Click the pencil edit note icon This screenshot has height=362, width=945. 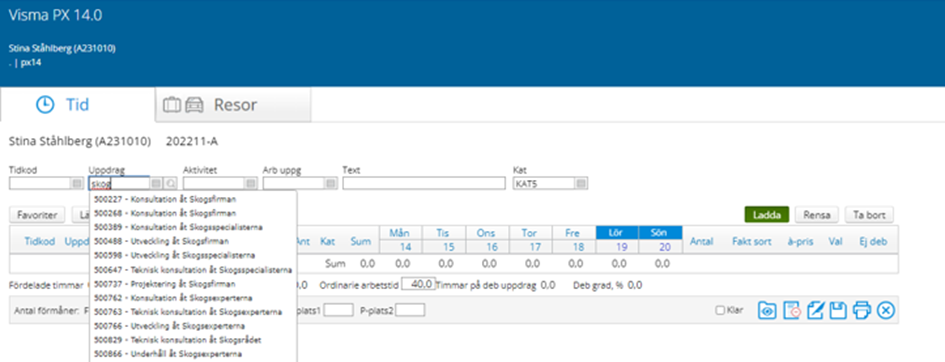pos(815,310)
